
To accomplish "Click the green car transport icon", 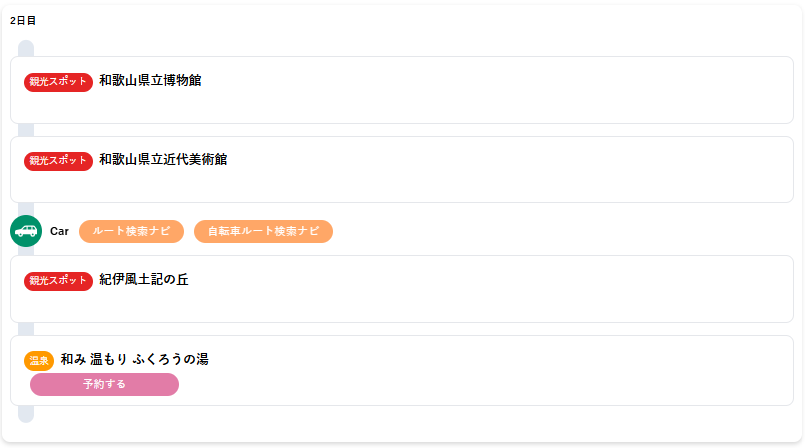I will tap(26, 231).
